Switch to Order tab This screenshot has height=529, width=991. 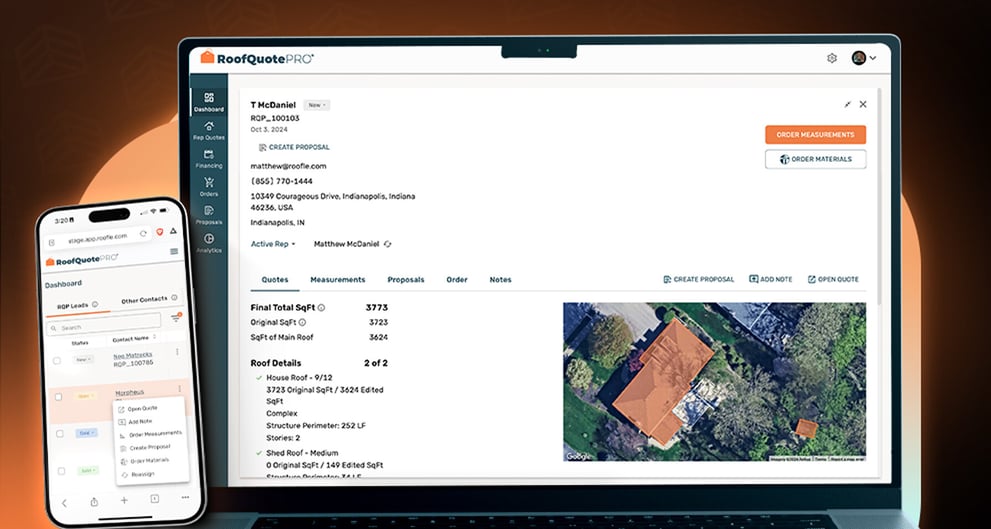click(x=457, y=279)
